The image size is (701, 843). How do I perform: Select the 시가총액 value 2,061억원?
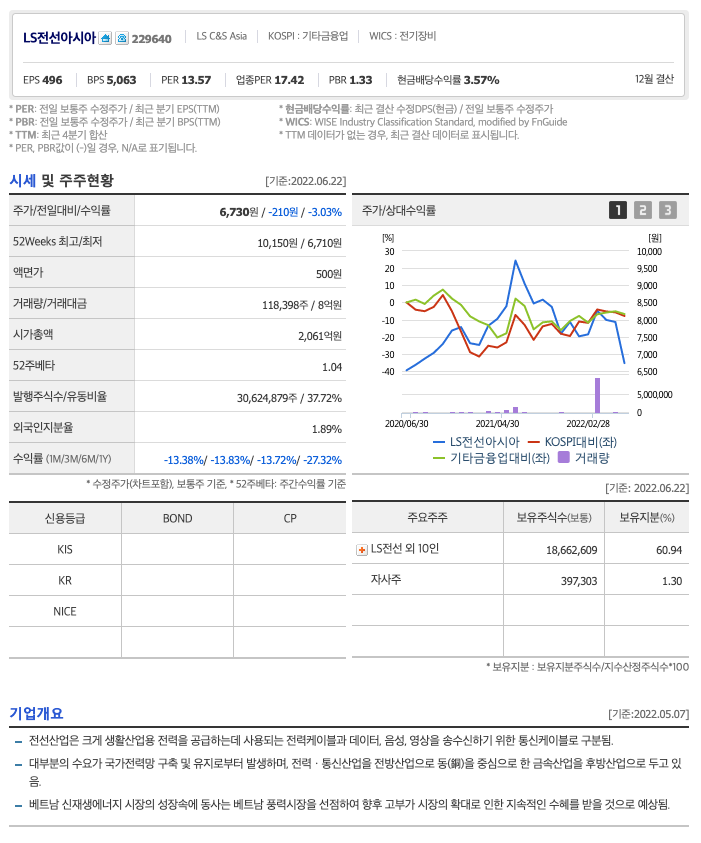[x=320, y=336]
